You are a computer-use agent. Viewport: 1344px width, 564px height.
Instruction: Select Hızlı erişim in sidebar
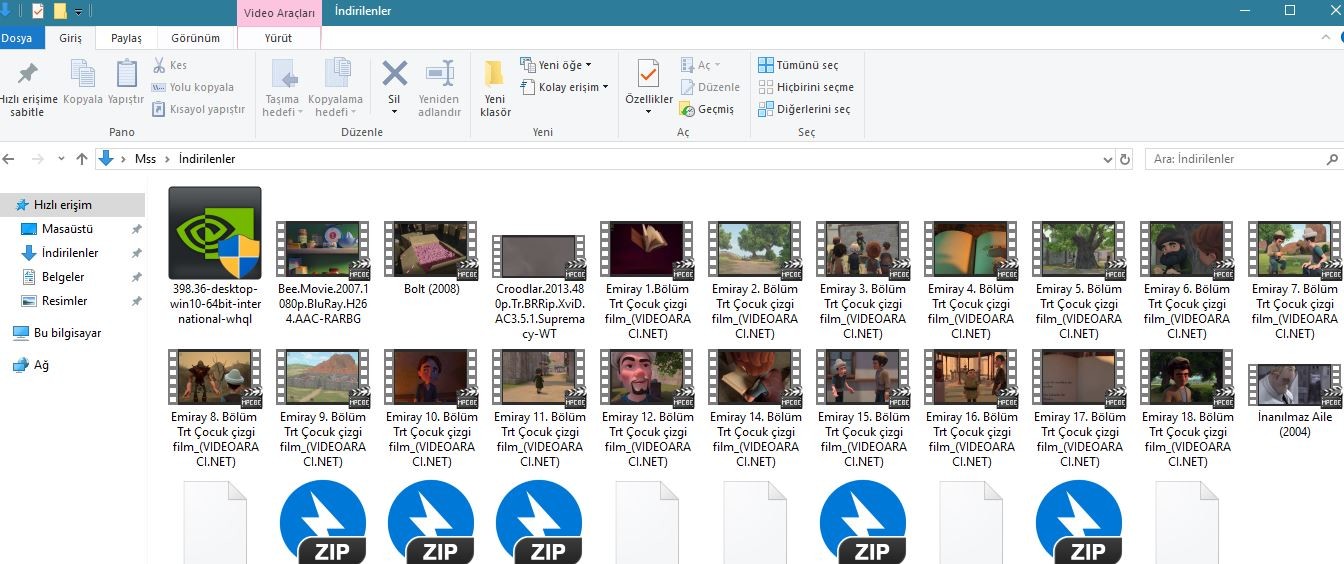pos(72,205)
